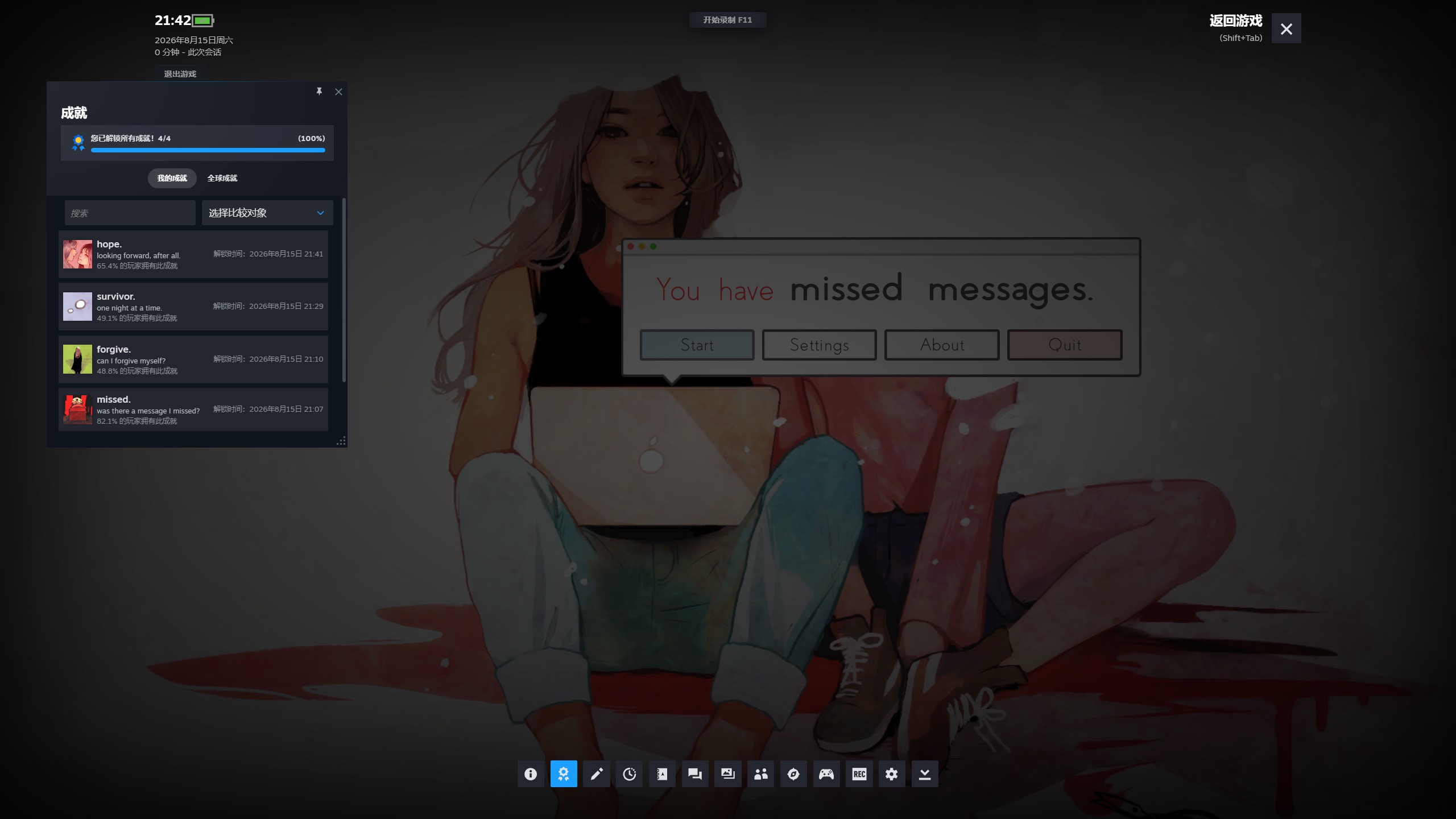Click the "0 分钟 - 此次会话" session text

pos(188,52)
